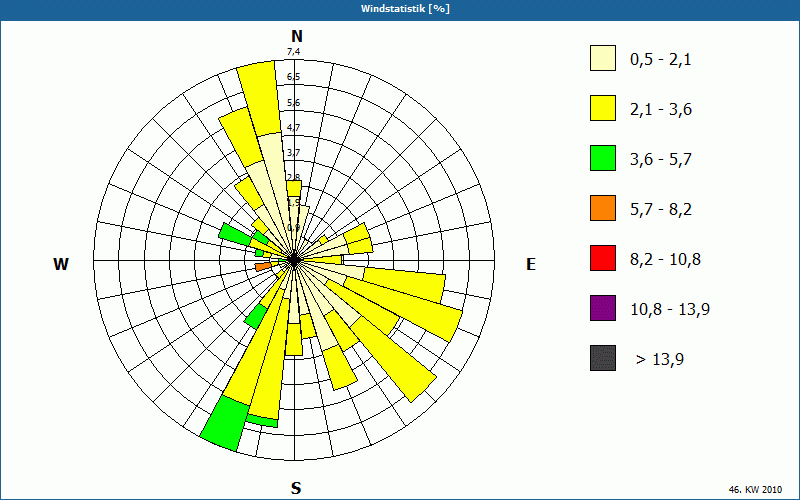Viewport: 800px width, 500px height.
Task: Click the '> 13,9' legend text
Action: tap(660, 360)
